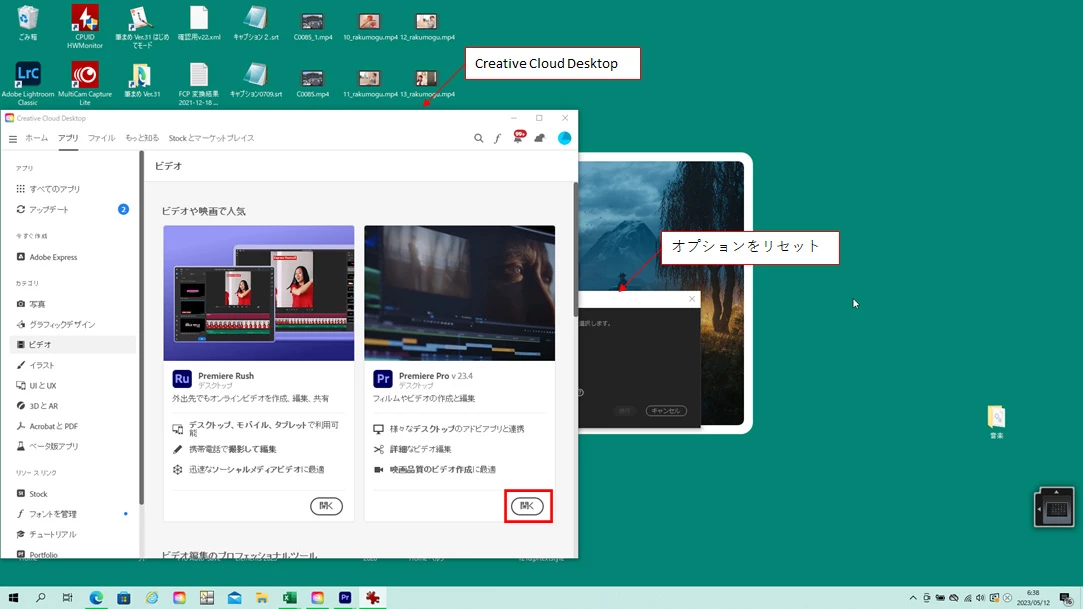Screen dimensions: 1083x609
Task: Open Excel from the taskbar
Action: tap(289, 597)
